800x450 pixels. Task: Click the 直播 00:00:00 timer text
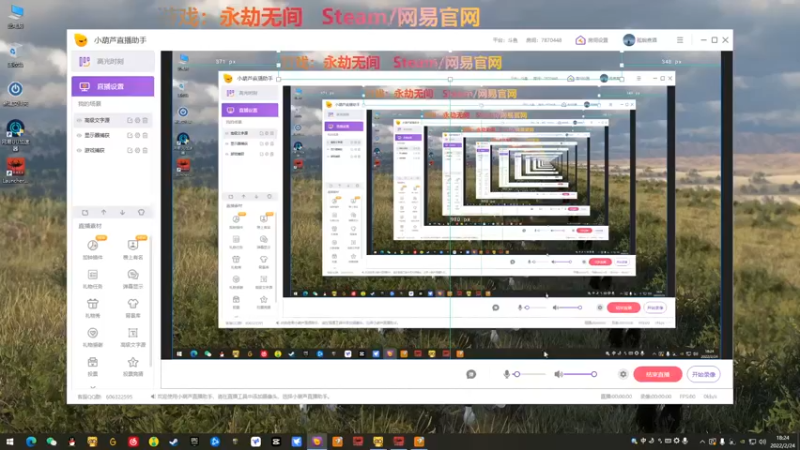(616, 396)
